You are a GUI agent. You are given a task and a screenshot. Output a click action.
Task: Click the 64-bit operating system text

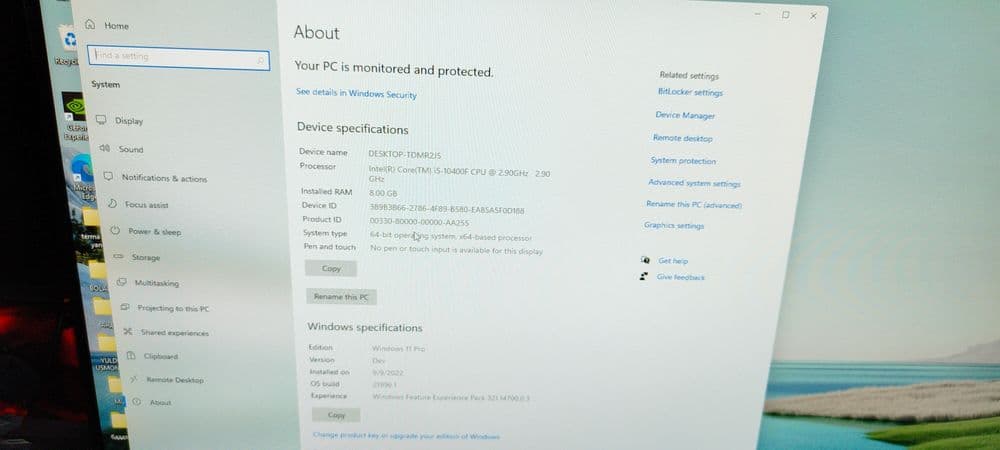pyautogui.click(x=451, y=236)
